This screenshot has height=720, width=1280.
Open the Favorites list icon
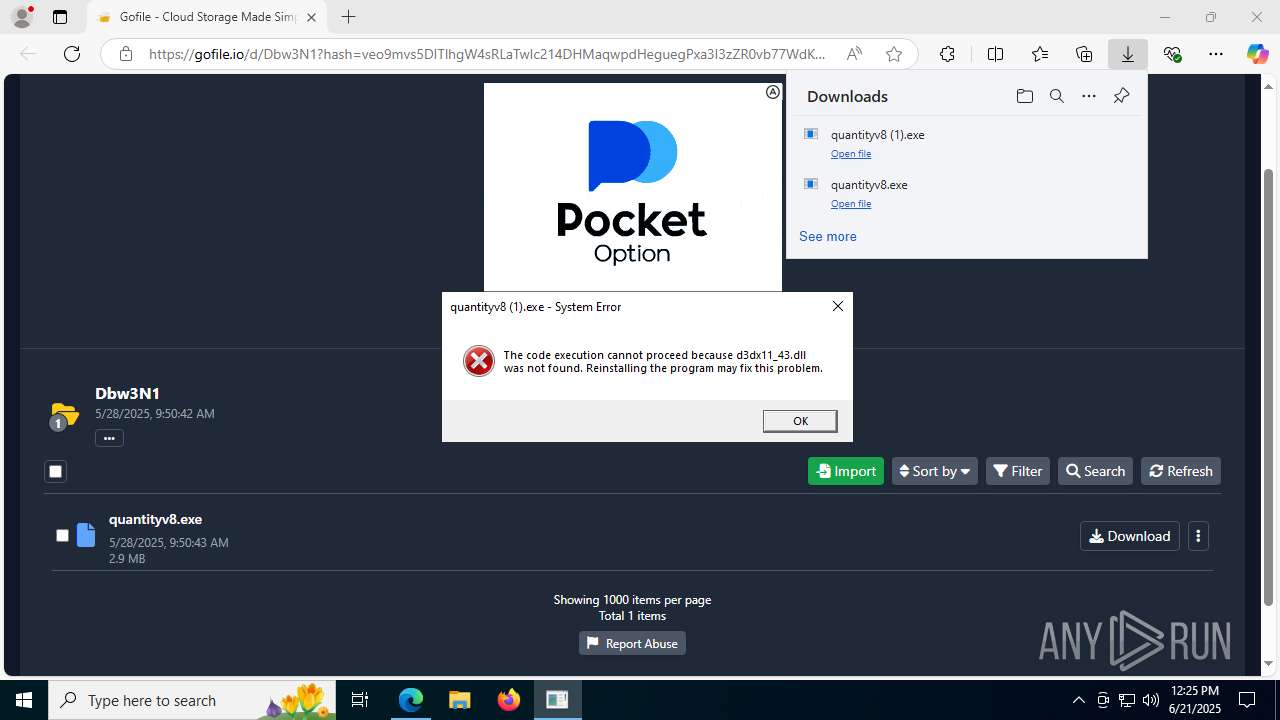click(x=1040, y=54)
